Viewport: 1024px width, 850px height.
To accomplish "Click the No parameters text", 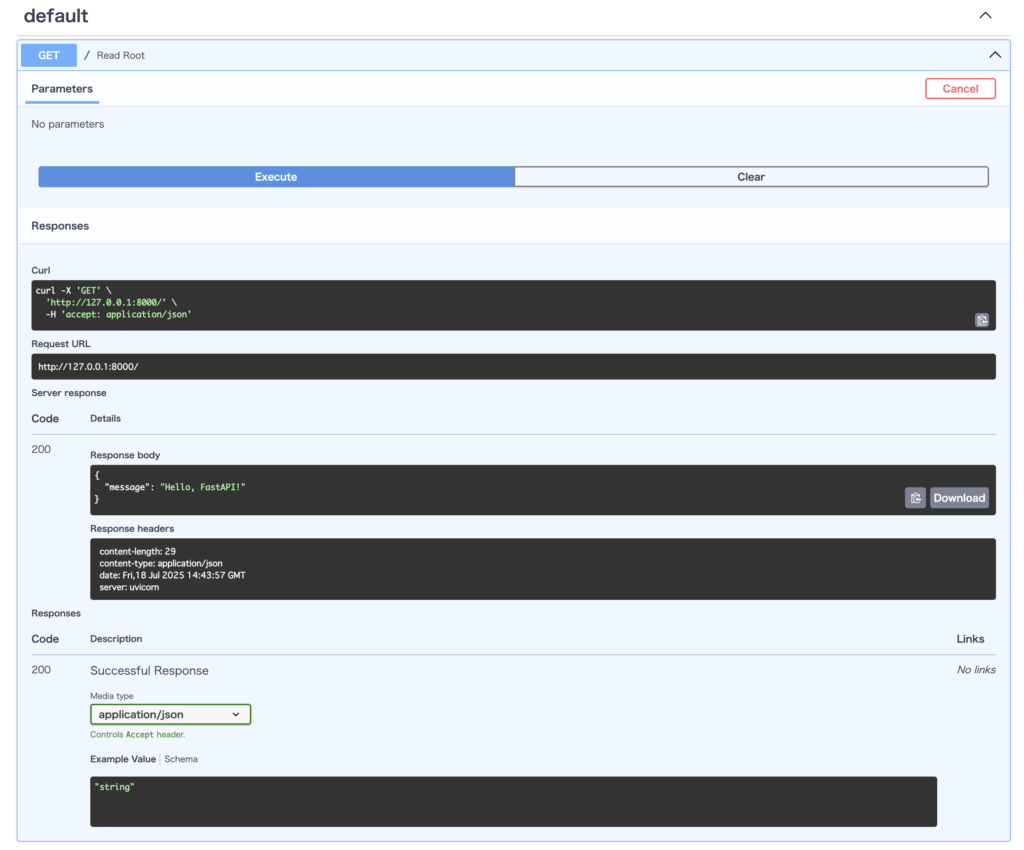I will [68, 124].
